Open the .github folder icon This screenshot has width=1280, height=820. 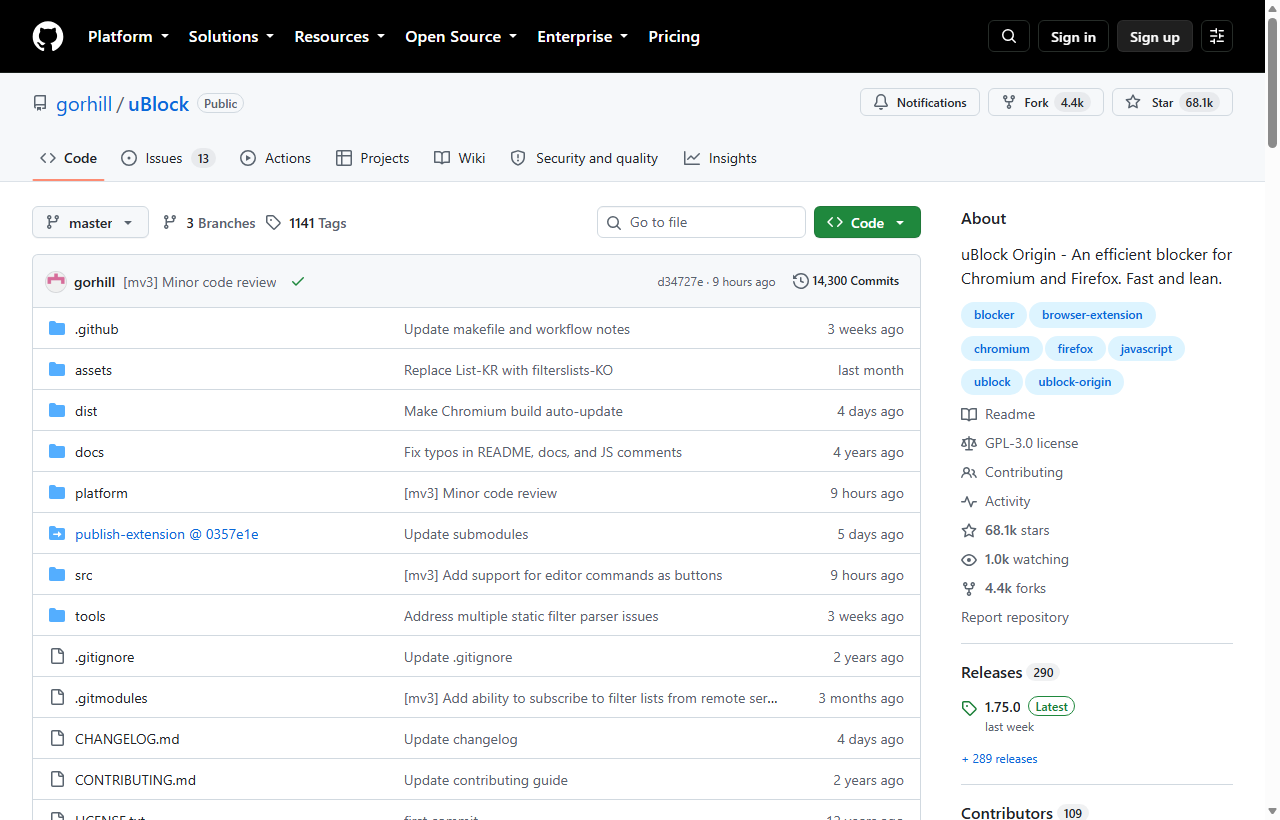click(x=57, y=329)
